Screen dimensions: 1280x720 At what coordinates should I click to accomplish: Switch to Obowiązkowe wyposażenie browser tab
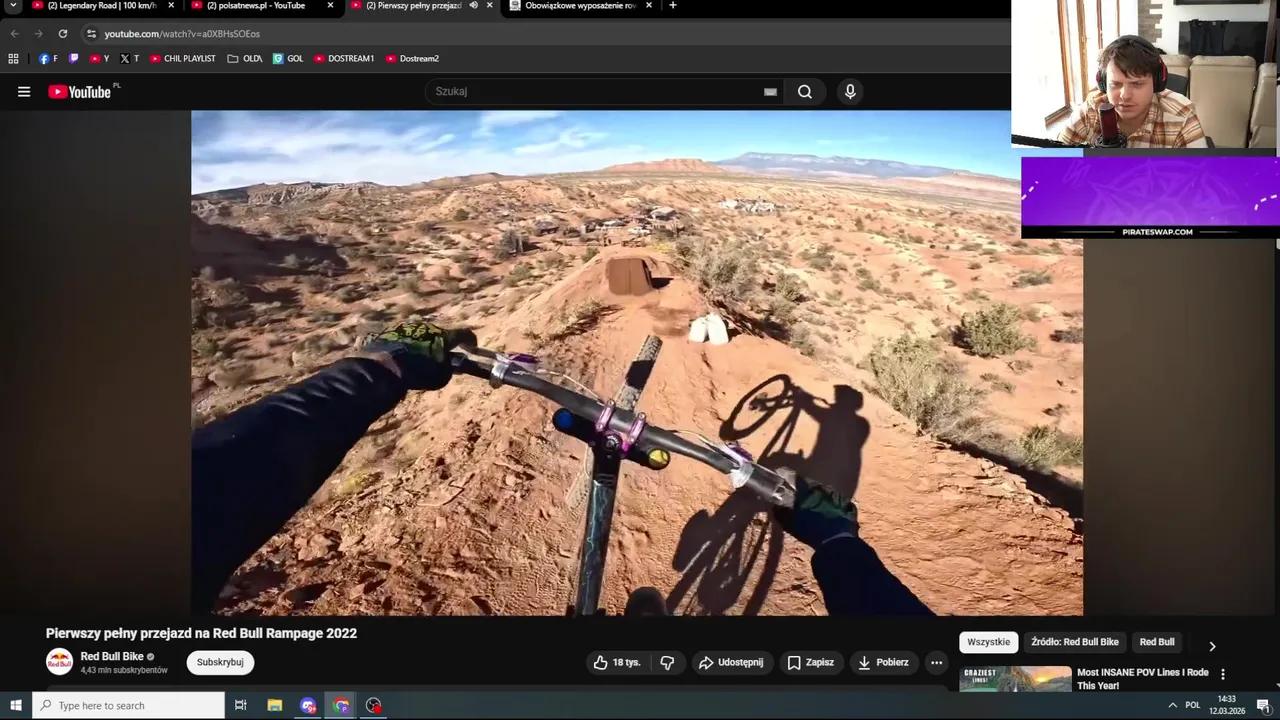(x=581, y=6)
